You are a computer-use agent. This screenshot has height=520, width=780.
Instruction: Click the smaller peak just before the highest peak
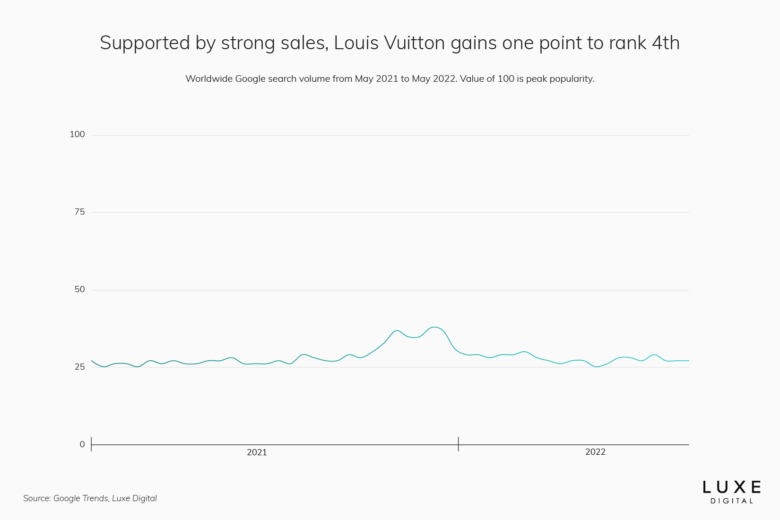[x=397, y=330]
